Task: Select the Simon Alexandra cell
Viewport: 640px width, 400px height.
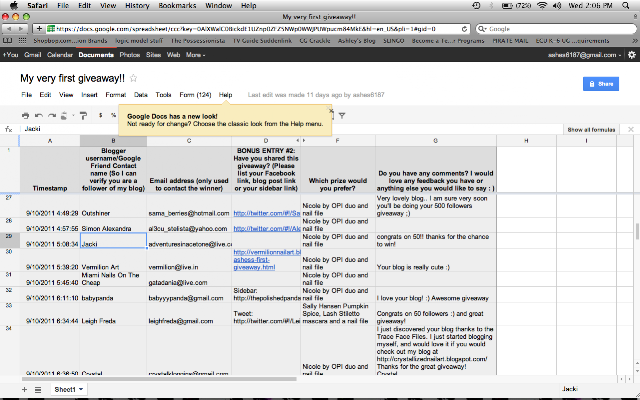Action: pos(113,225)
